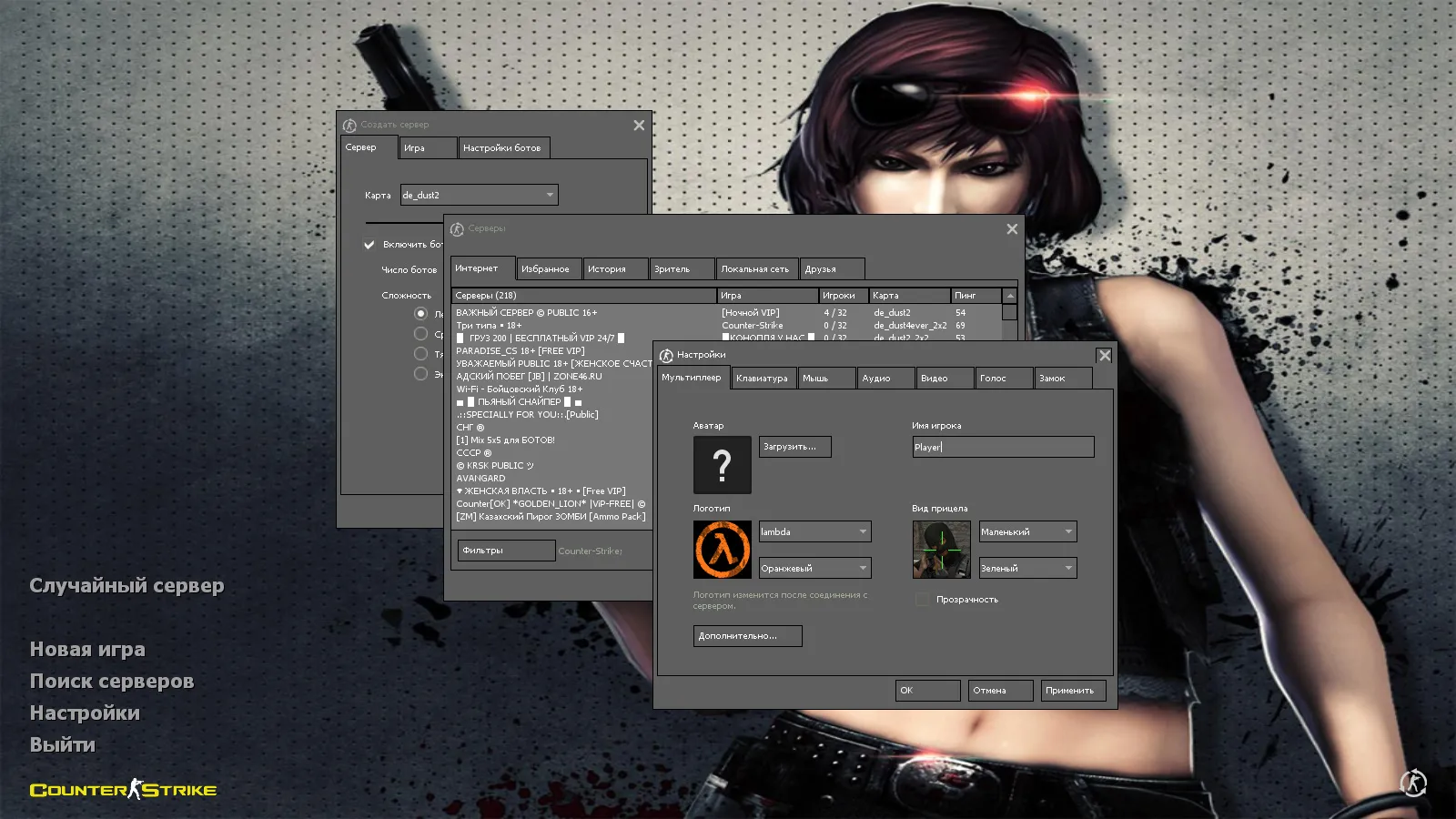Click the lambda logo preview image
Image resolution: width=1456 pixels, height=819 pixels.
click(x=722, y=550)
